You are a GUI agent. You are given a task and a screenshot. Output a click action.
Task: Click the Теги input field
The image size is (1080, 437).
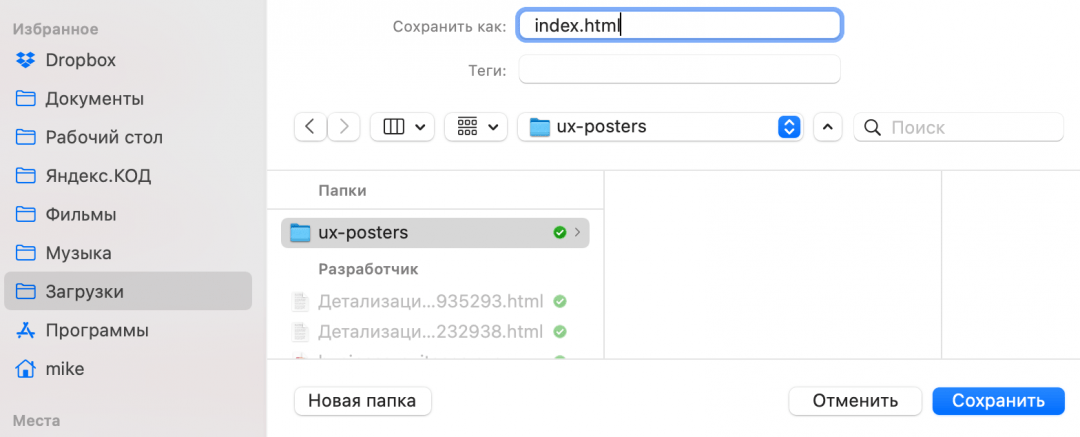pyautogui.click(x=679, y=70)
